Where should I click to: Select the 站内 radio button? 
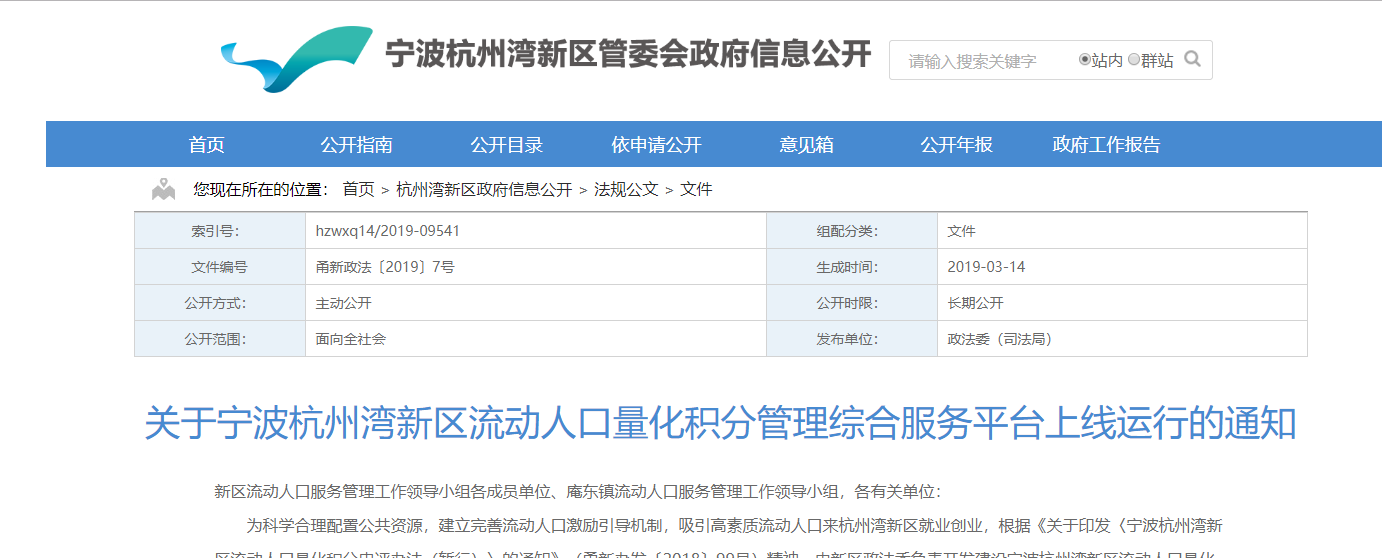click(1085, 60)
